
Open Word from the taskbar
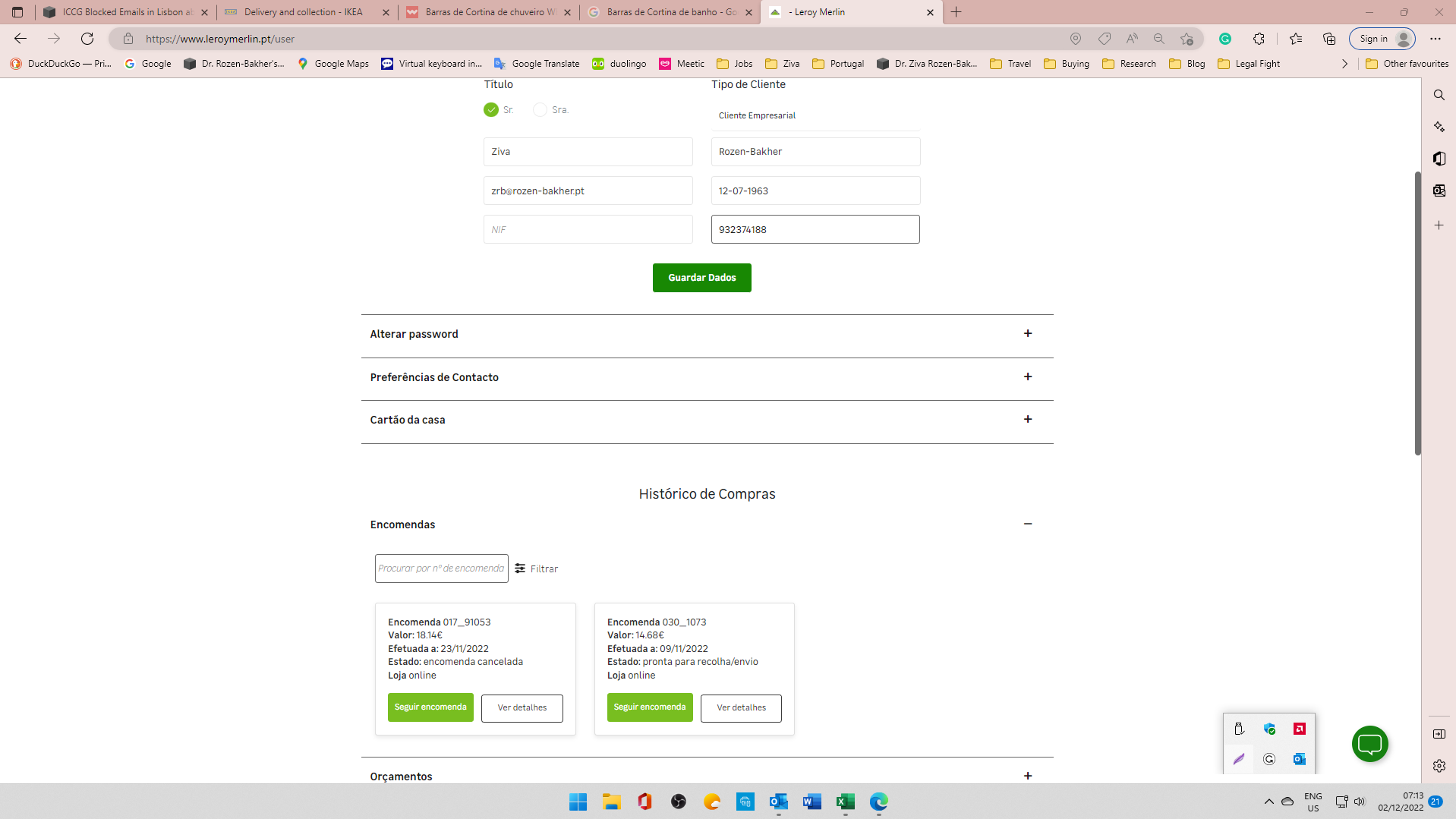coord(812,802)
